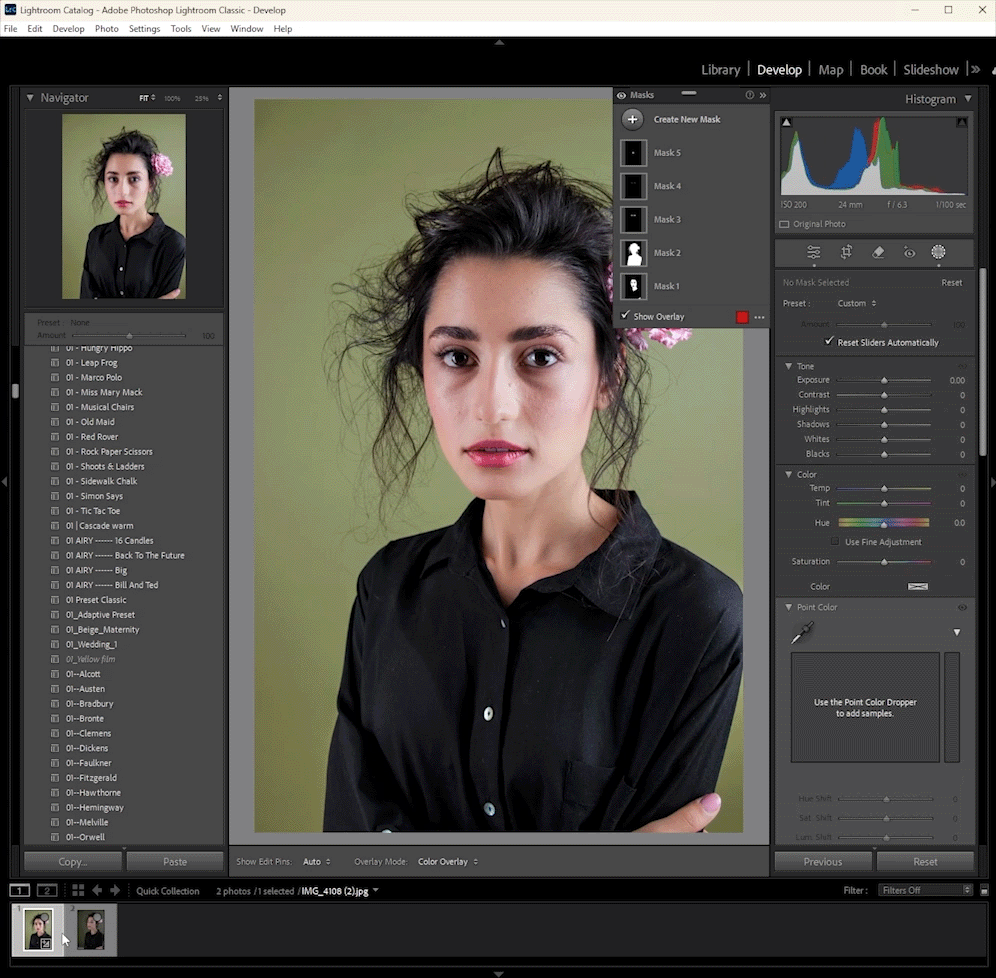
Task: Select the Masking tool icon
Action: (x=938, y=252)
